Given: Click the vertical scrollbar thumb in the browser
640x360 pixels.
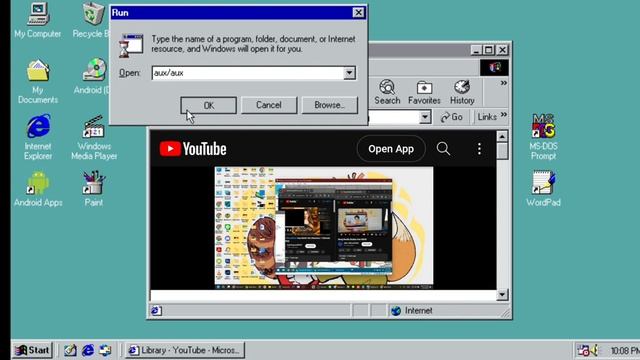Looking at the screenshot, I should click(502, 151).
